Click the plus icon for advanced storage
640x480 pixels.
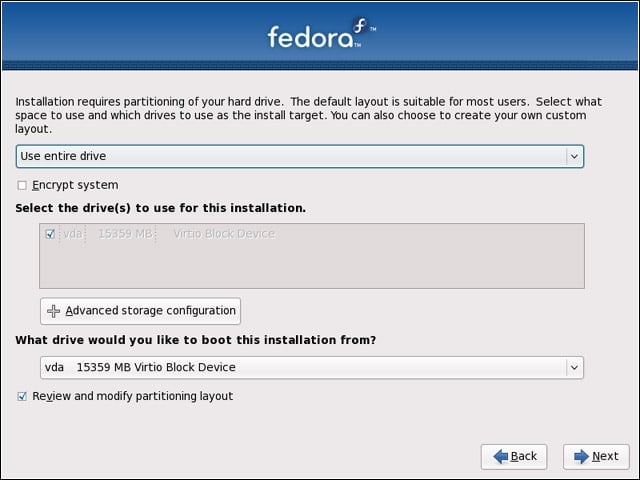(x=53, y=311)
